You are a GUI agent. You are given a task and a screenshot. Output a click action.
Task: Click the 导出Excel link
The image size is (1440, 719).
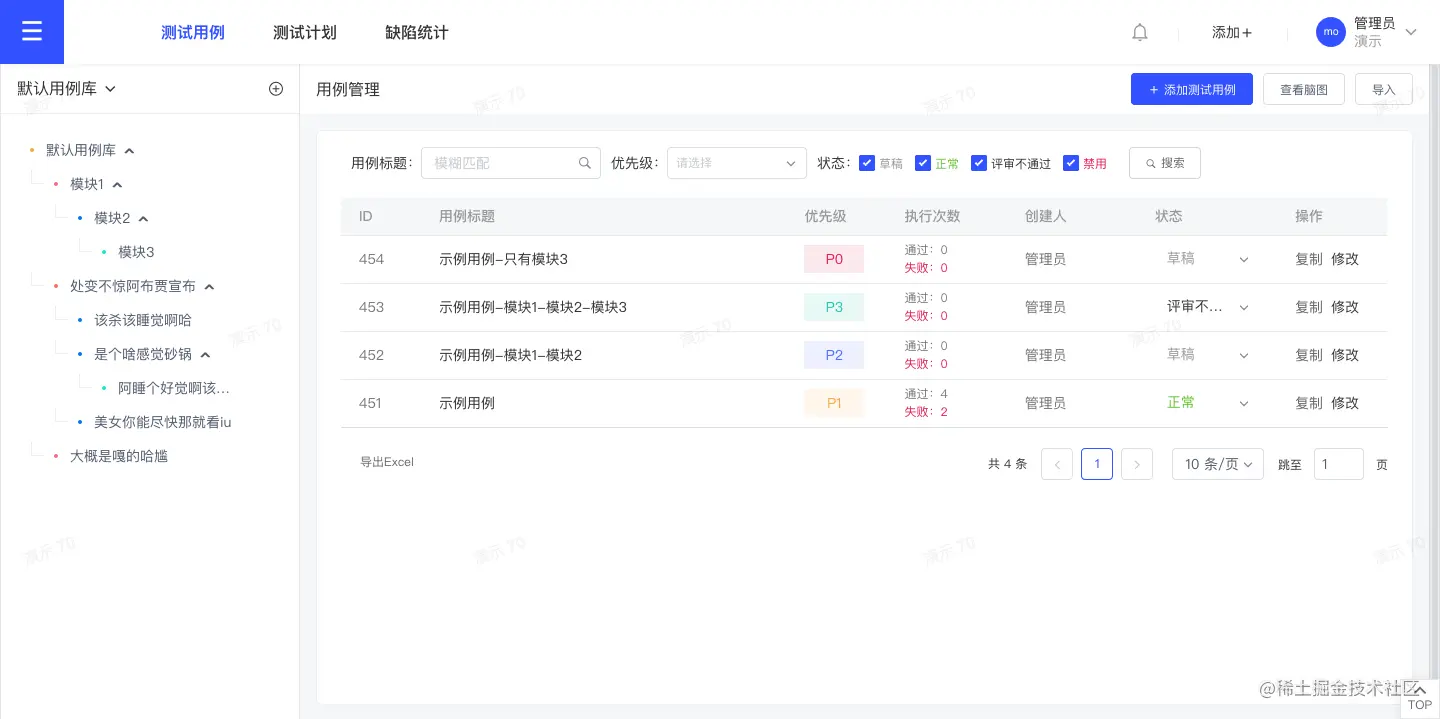[387, 462]
